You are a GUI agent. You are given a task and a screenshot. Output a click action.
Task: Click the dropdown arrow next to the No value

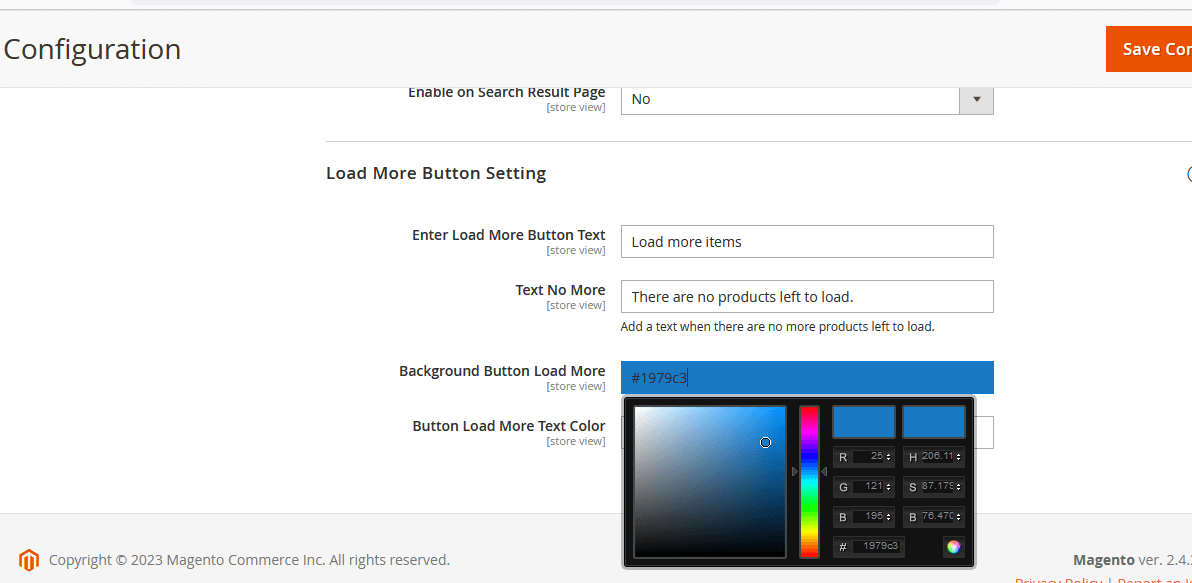tap(976, 99)
